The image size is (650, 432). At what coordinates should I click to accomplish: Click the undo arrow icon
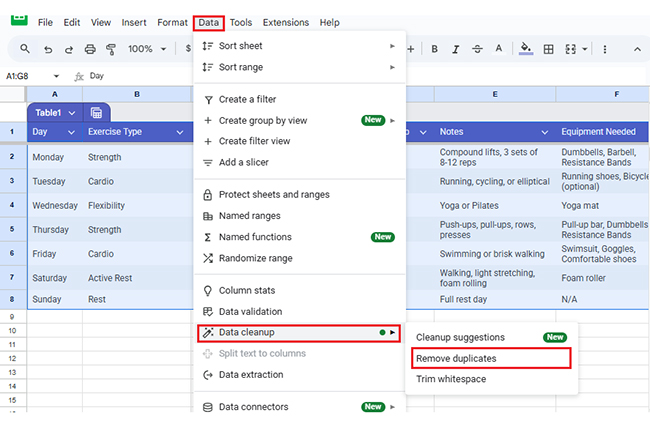(47, 49)
